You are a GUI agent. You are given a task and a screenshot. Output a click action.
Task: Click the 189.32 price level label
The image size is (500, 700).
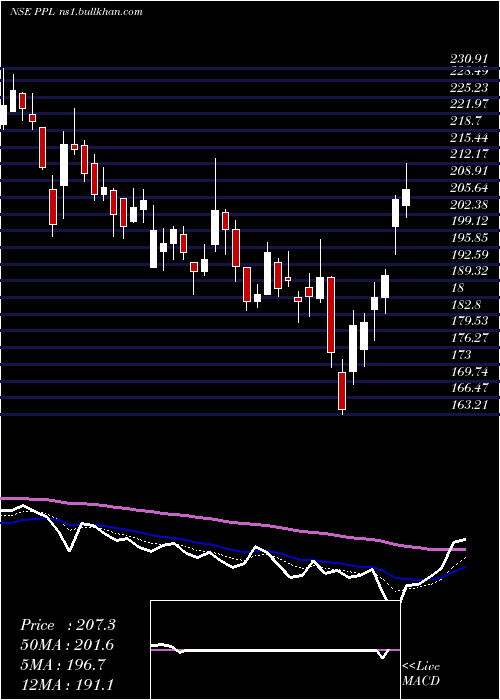pyautogui.click(x=469, y=271)
